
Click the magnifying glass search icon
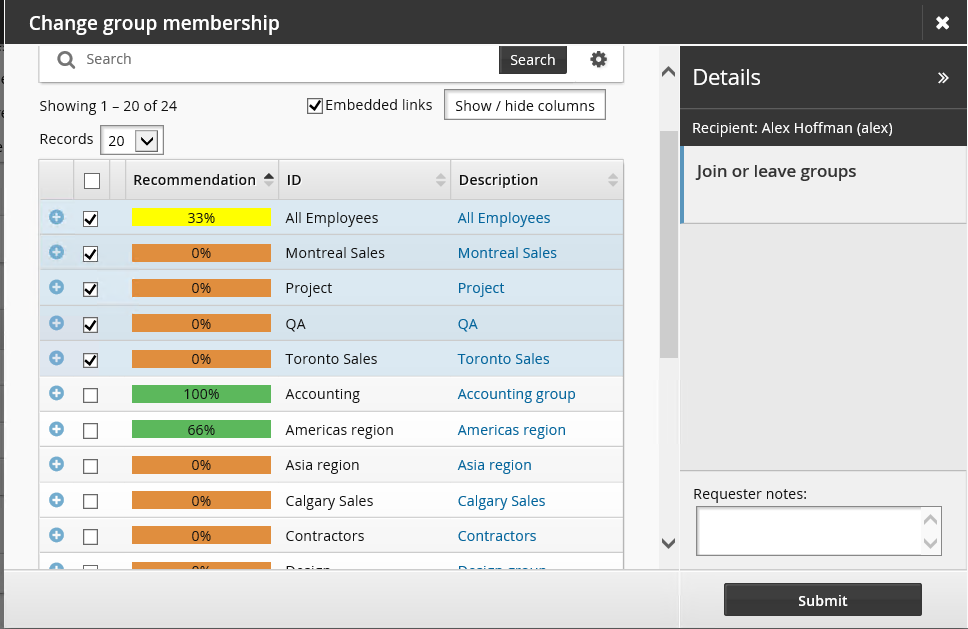click(66, 60)
